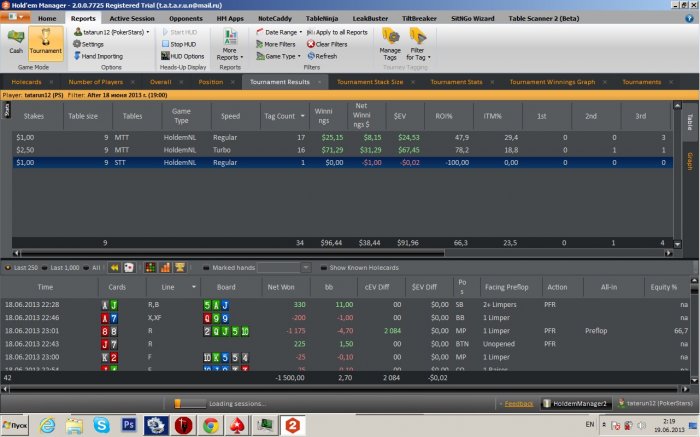700x437 pixels.
Task: Click Stop HUD button
Action: [x=179, y=44]
